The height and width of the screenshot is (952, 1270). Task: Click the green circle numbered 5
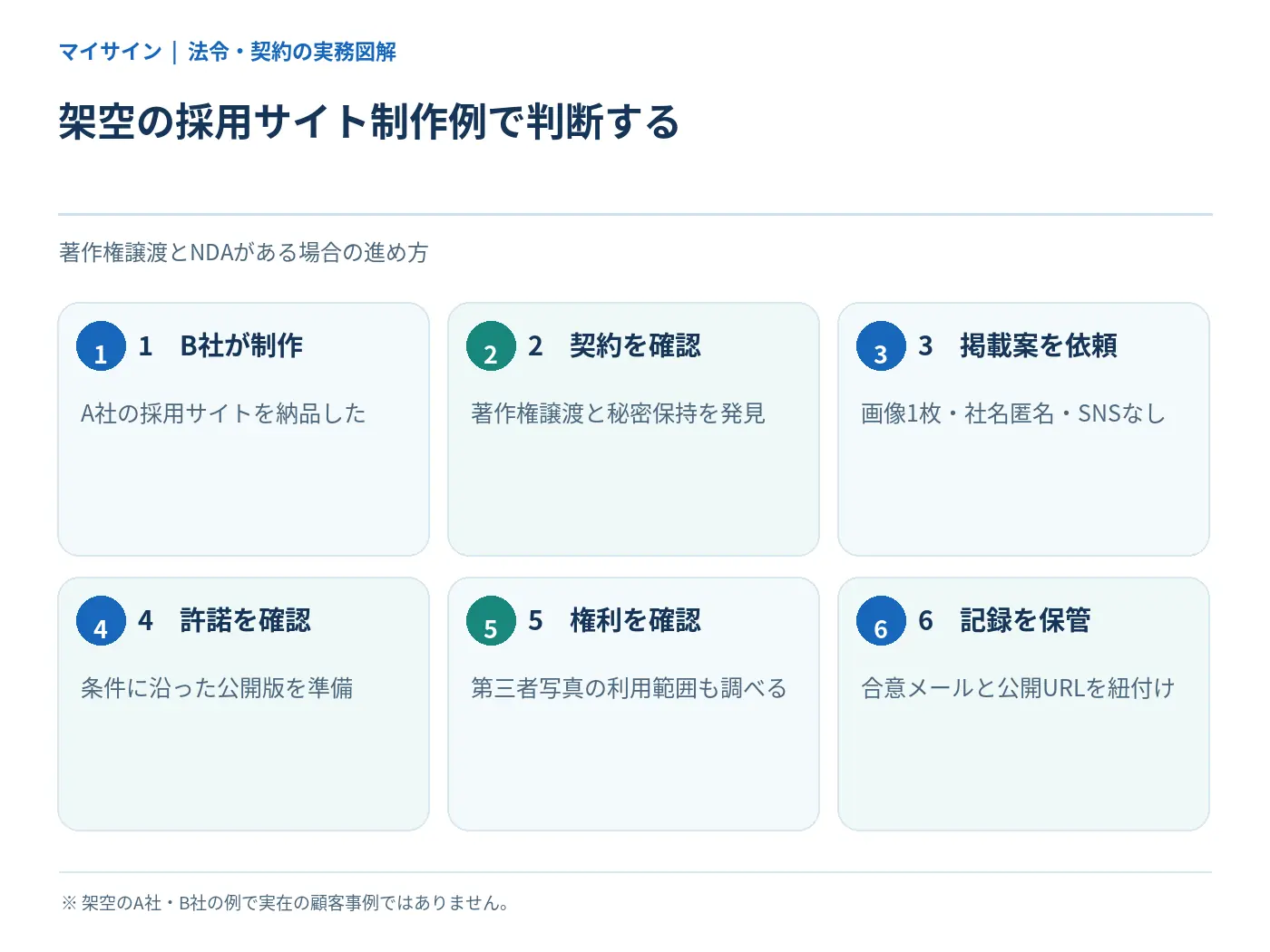tap(491, 621)
